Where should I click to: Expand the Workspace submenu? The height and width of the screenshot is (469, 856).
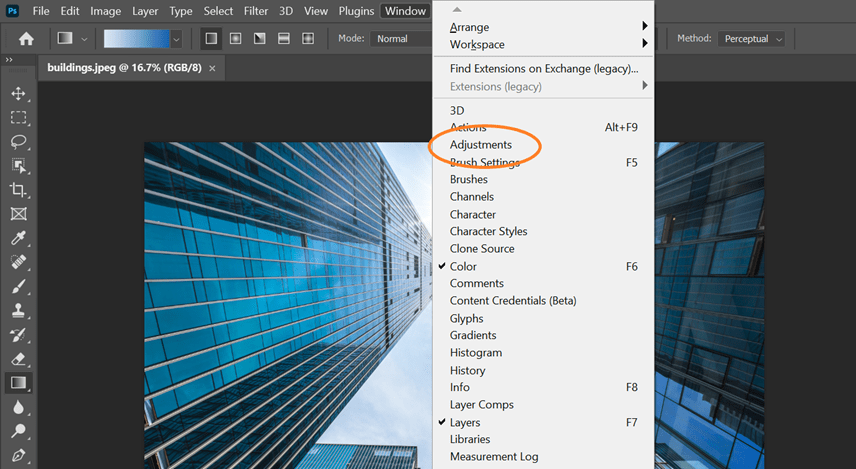point(544,45)
